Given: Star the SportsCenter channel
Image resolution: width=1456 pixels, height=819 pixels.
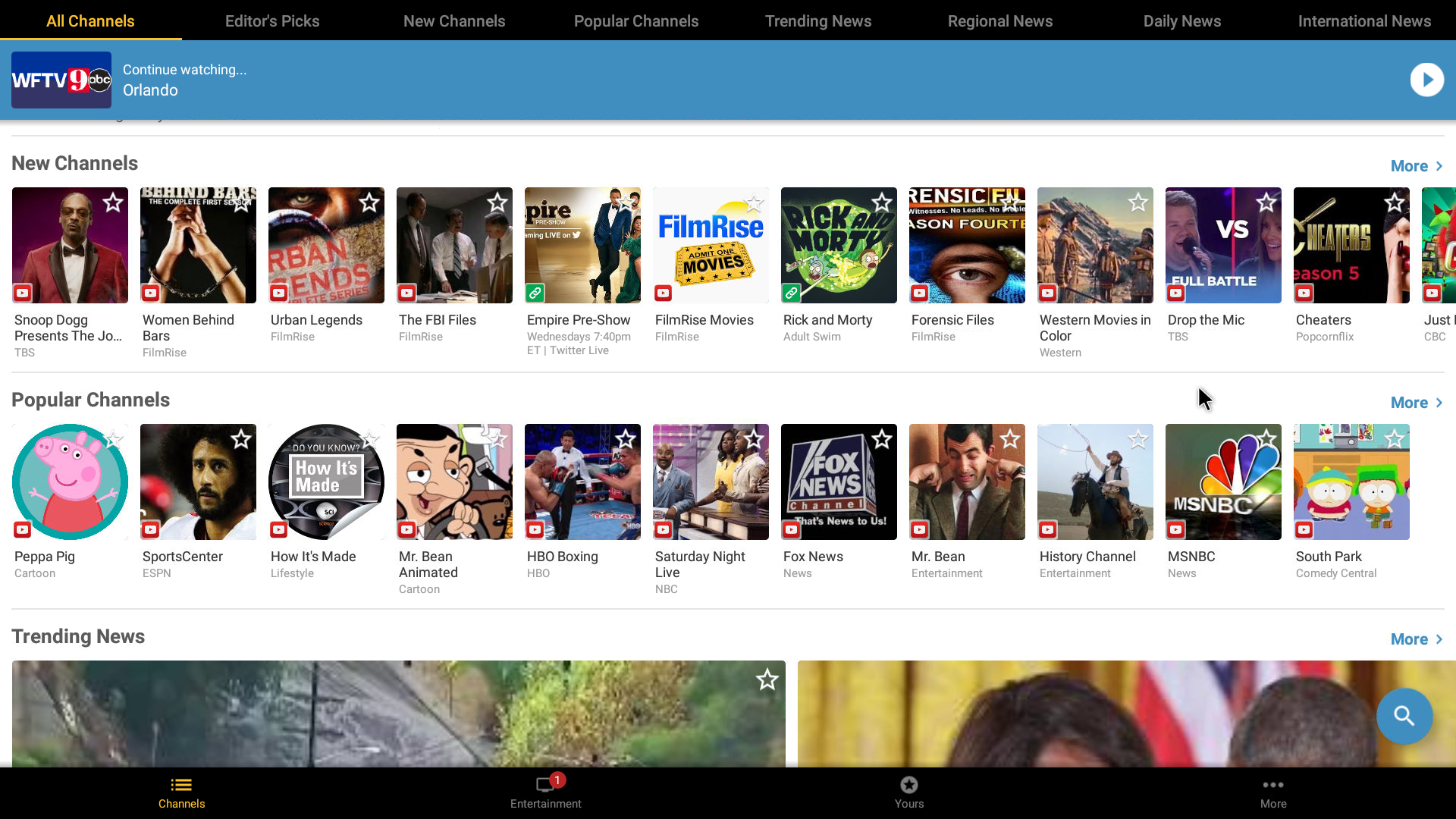Looking at the screenshot, I should pyautogui.click(x=241, y=439).
